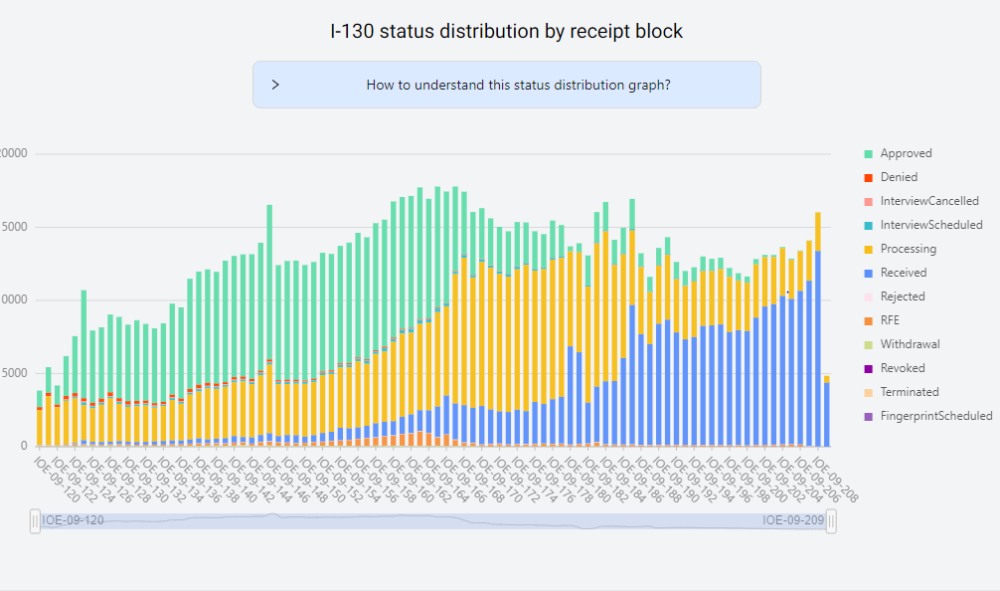
Task: Click the orange RFE legend icon
Action: tap(868, 321)
